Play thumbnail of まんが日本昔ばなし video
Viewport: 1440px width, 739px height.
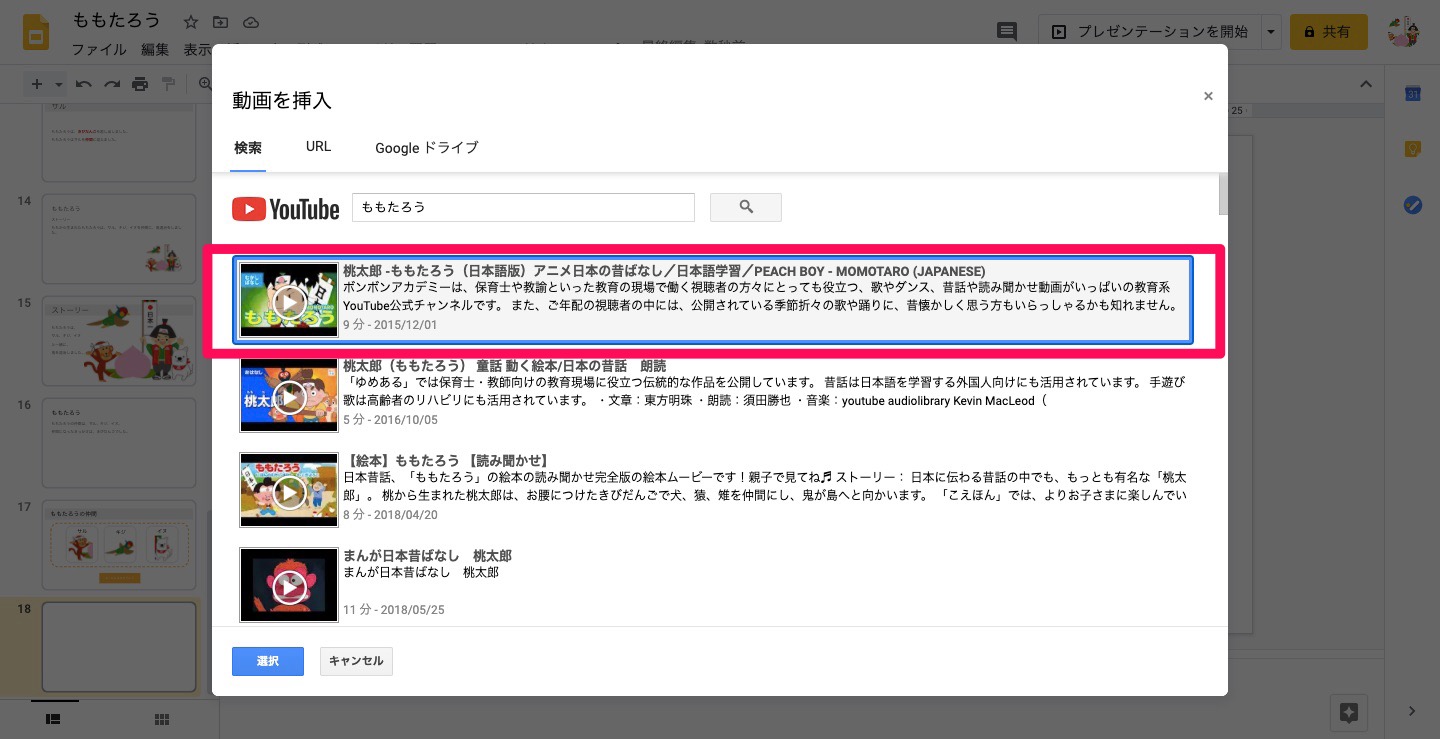point(289,585)
